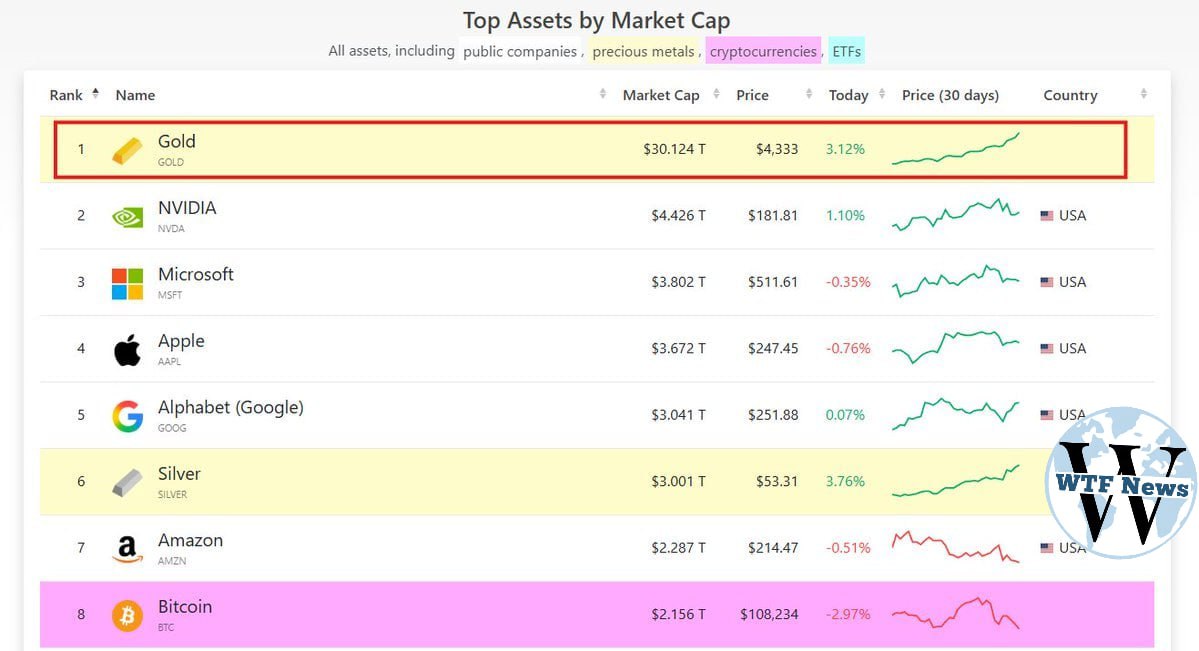Click the Silver bar icon
Image resolution: width=1199 pixels, height=651 pixels.
(127, 483)
